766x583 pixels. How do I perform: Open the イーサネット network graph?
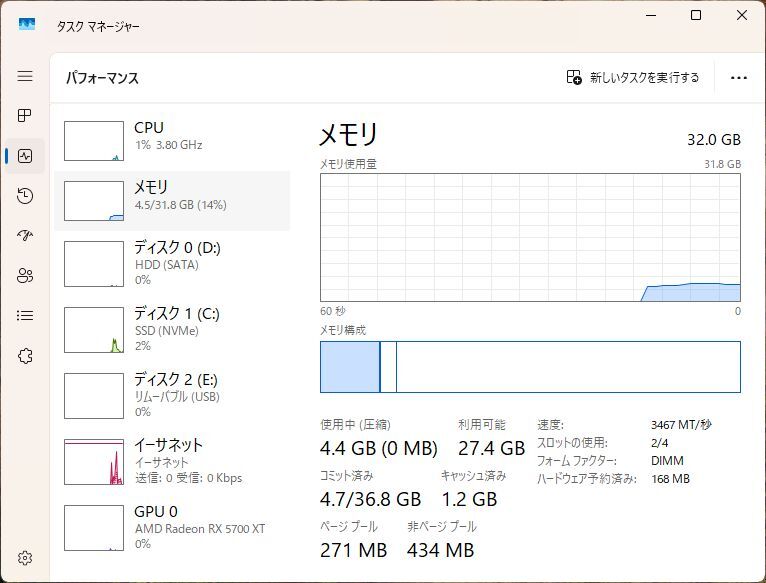click(x=172, y=460)
